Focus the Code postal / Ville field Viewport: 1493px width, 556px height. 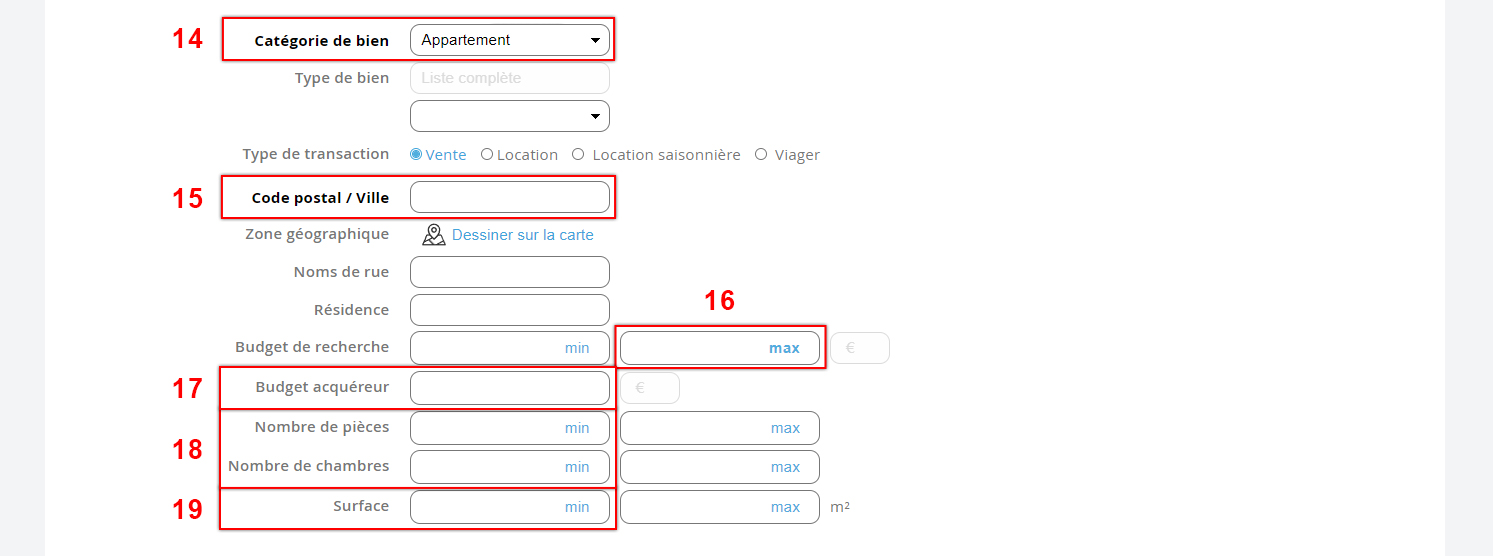(509, 197)
